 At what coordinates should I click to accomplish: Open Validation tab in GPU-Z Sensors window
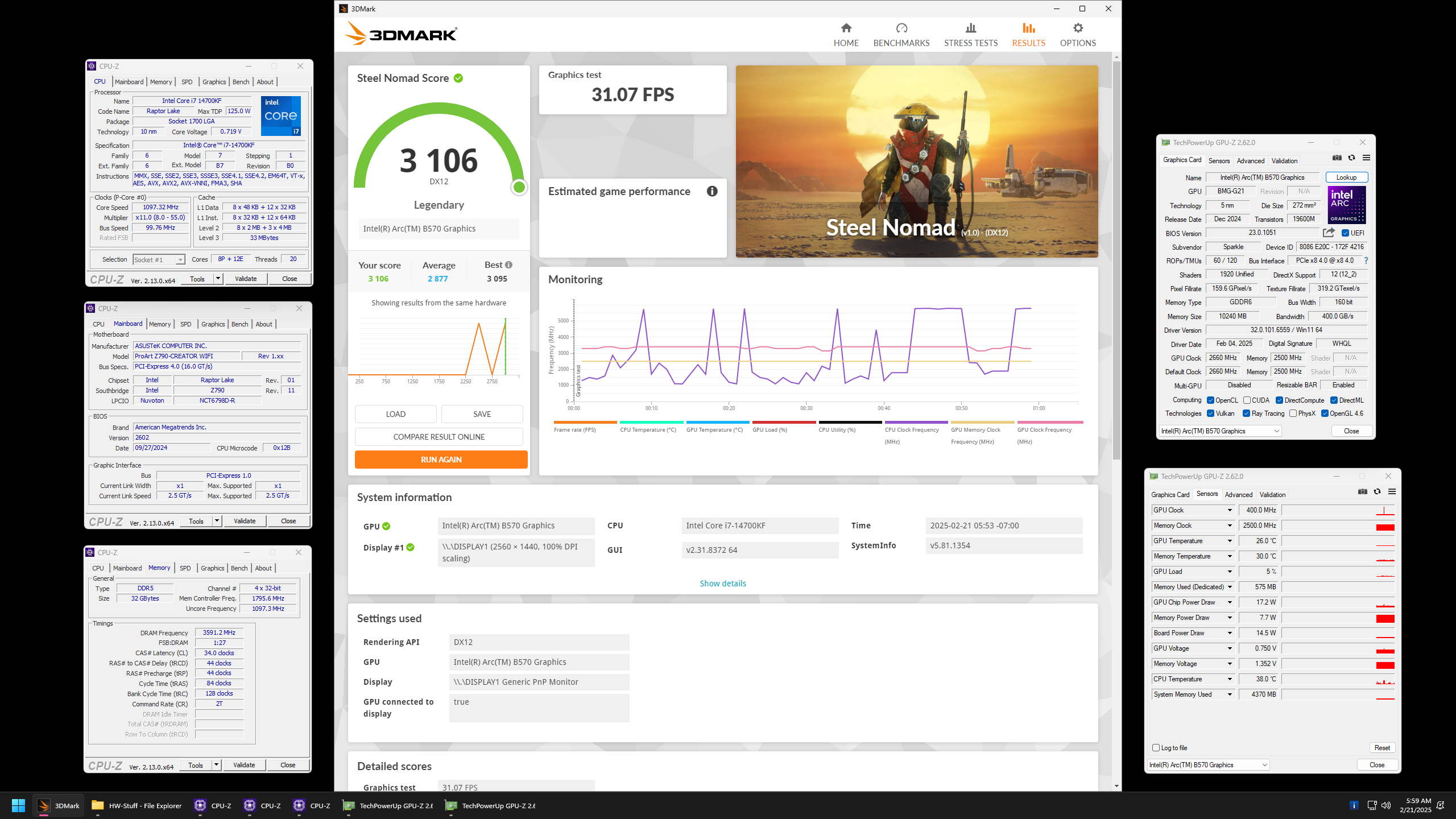pyautogui.click(x=1273, y=495)
